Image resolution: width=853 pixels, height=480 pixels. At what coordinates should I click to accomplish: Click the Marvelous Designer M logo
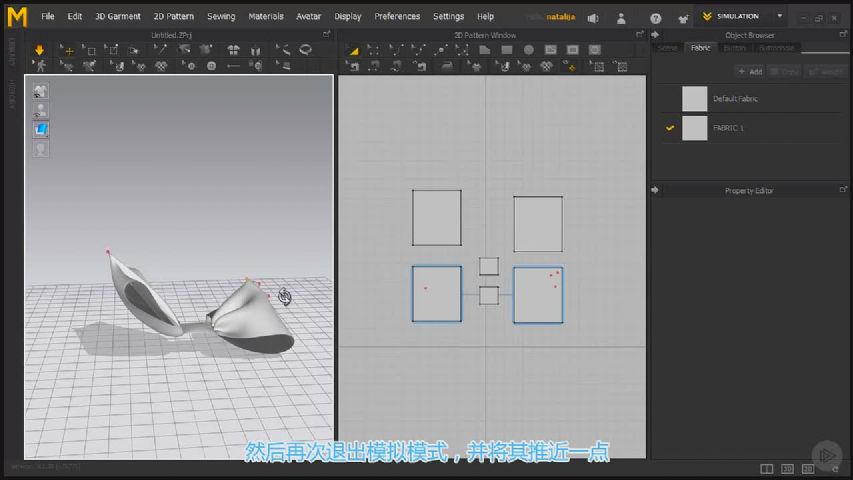(x=17, y=17)
